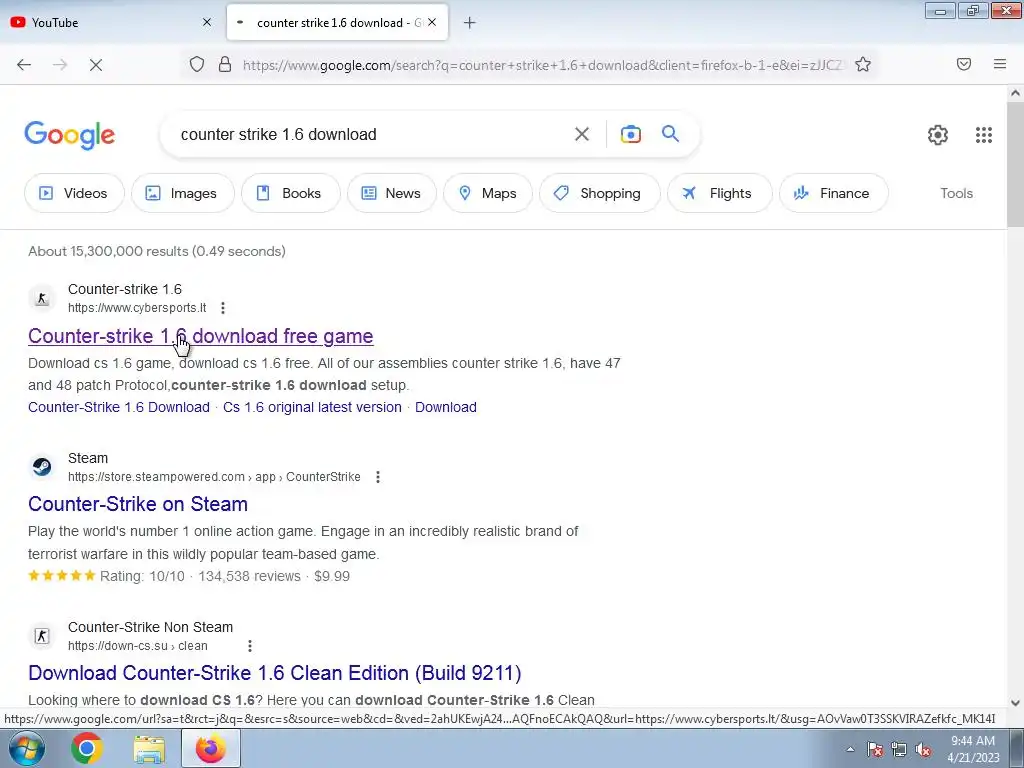Screen dimensions: 1024x768
Task: Open a new tab with plus button
Action: pos(470,23)
